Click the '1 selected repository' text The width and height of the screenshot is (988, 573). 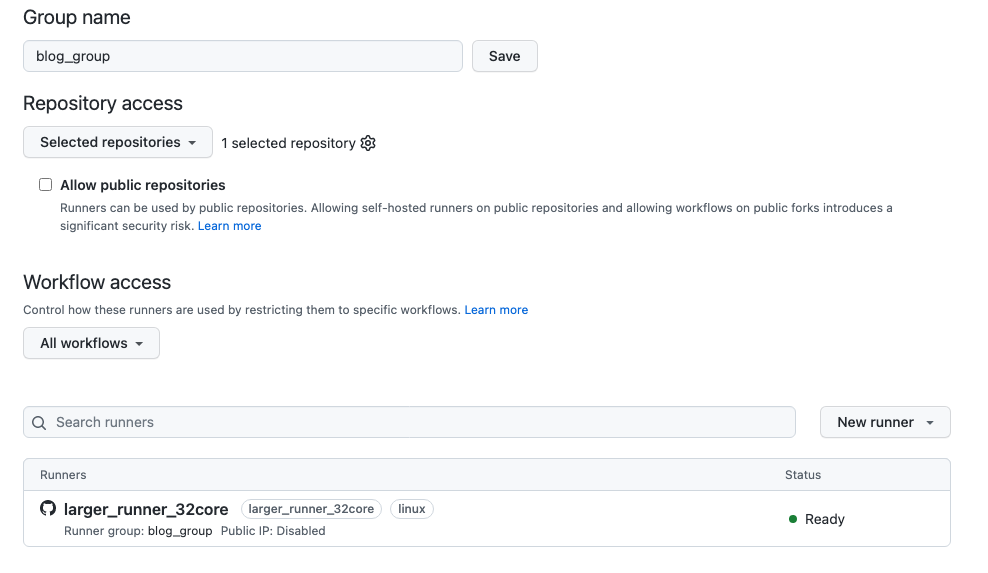click(288, 143)
